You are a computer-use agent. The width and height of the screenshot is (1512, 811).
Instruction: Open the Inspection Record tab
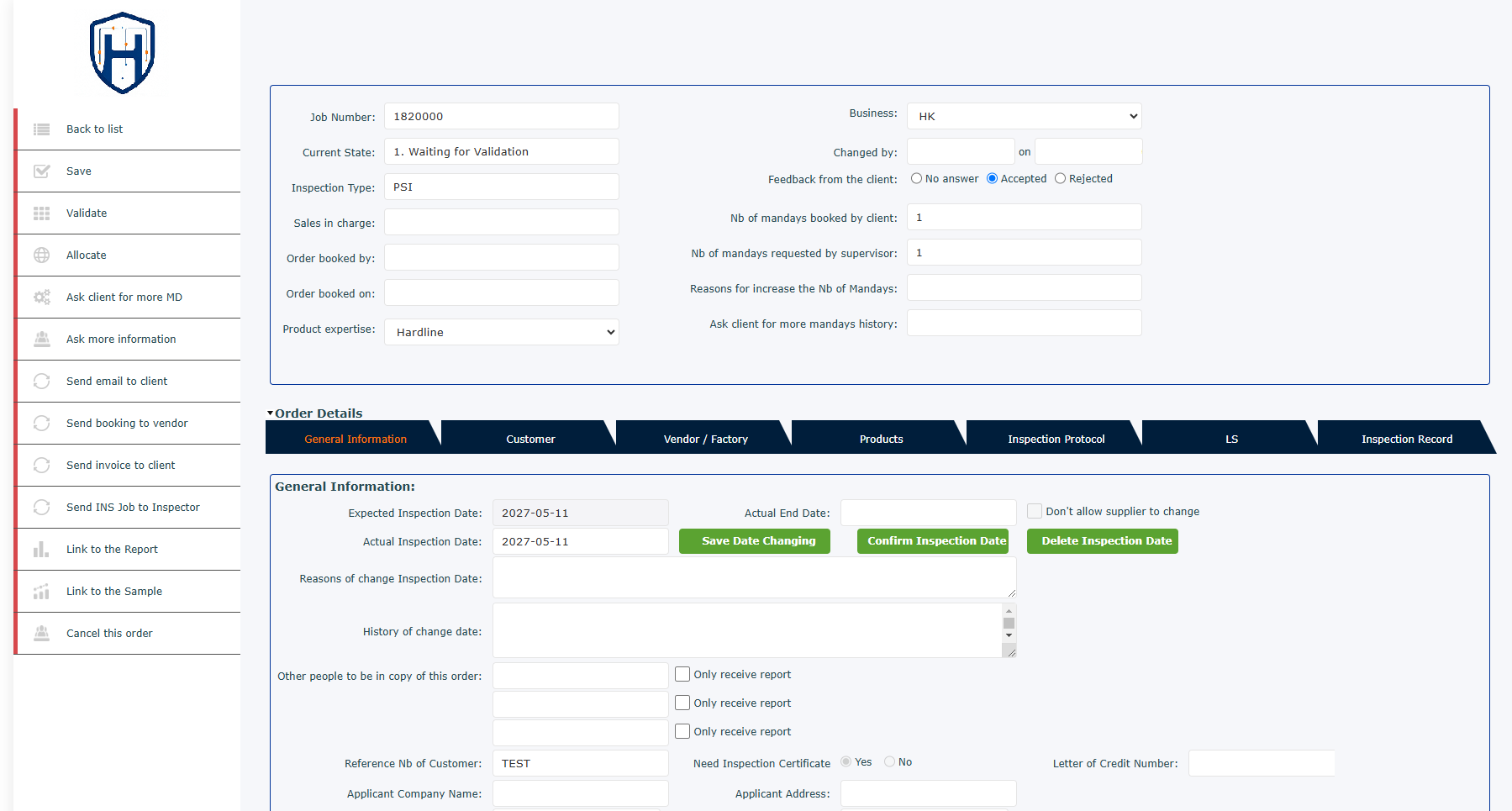1407,439
